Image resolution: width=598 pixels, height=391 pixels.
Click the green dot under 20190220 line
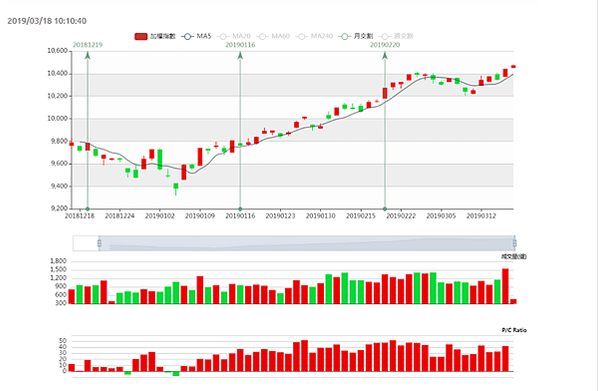pos(385,209)
